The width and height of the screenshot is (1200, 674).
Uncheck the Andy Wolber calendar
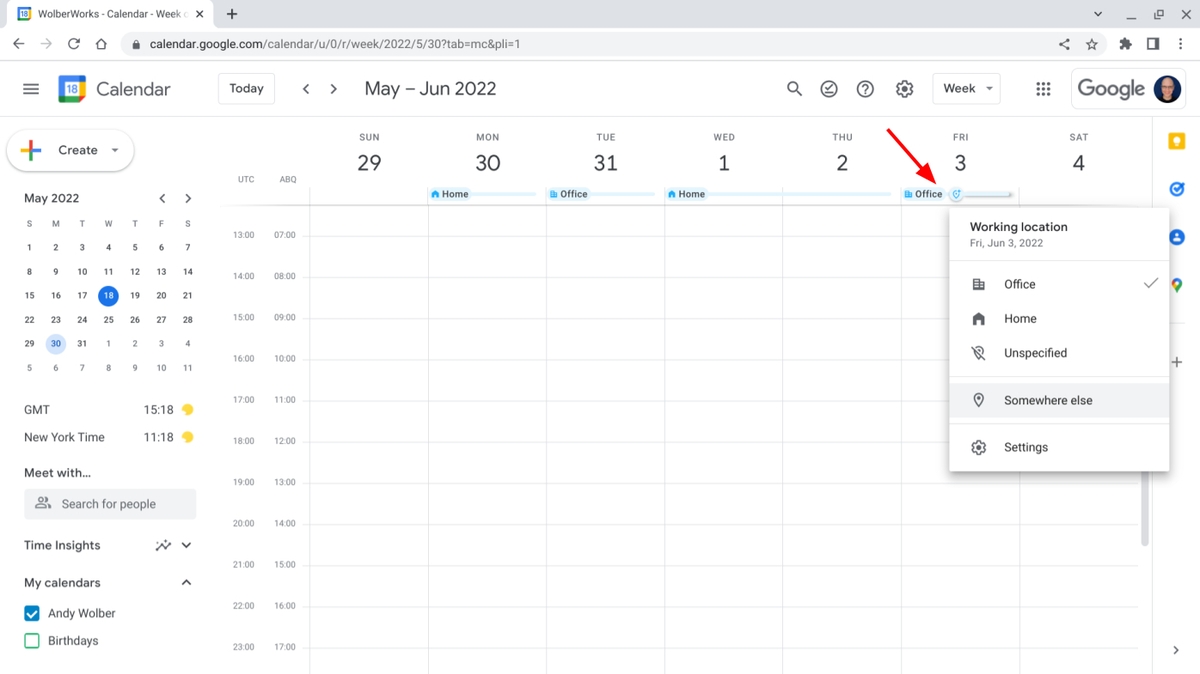click(31, 613)
